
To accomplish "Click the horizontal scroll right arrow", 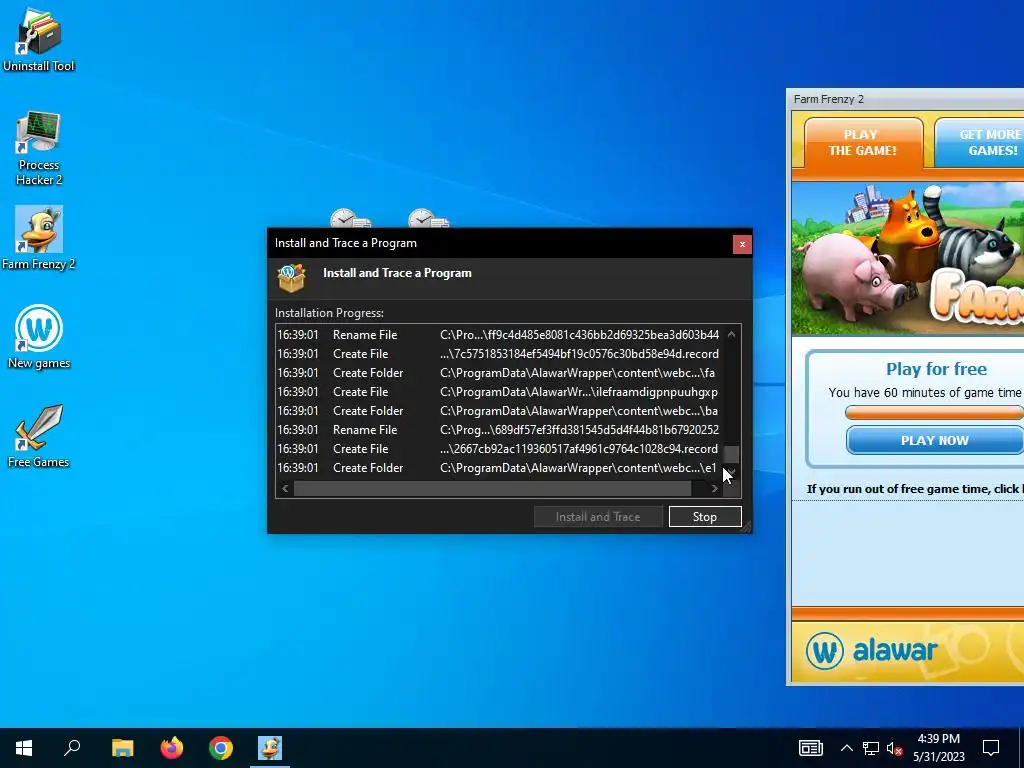I will click(x=714, y=488).
